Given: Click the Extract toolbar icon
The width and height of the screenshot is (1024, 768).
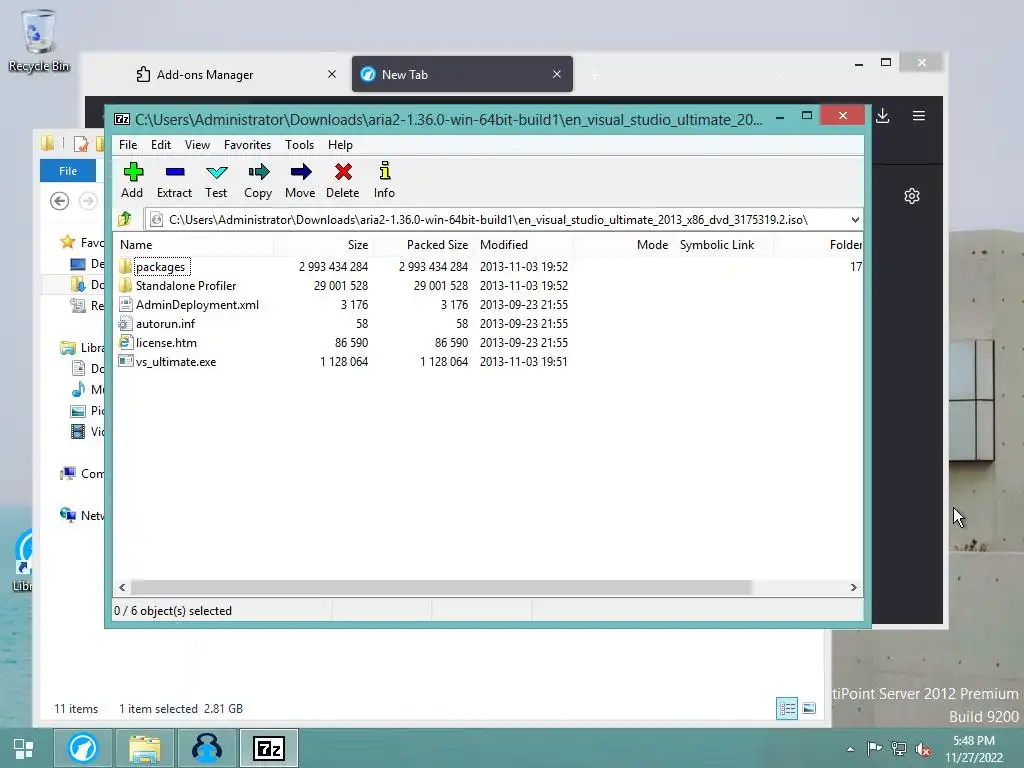Looking at the screenshot, I should pyautogui.click(x=174, y=180).
